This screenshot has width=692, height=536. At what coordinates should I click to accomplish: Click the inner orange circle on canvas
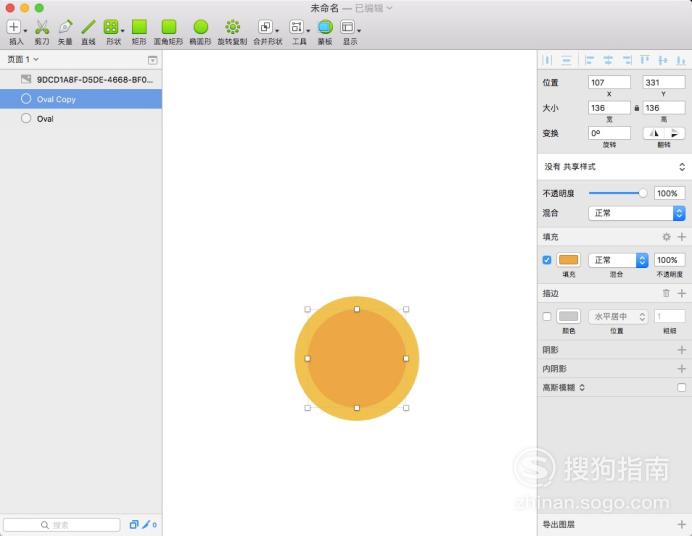point(357,359)
